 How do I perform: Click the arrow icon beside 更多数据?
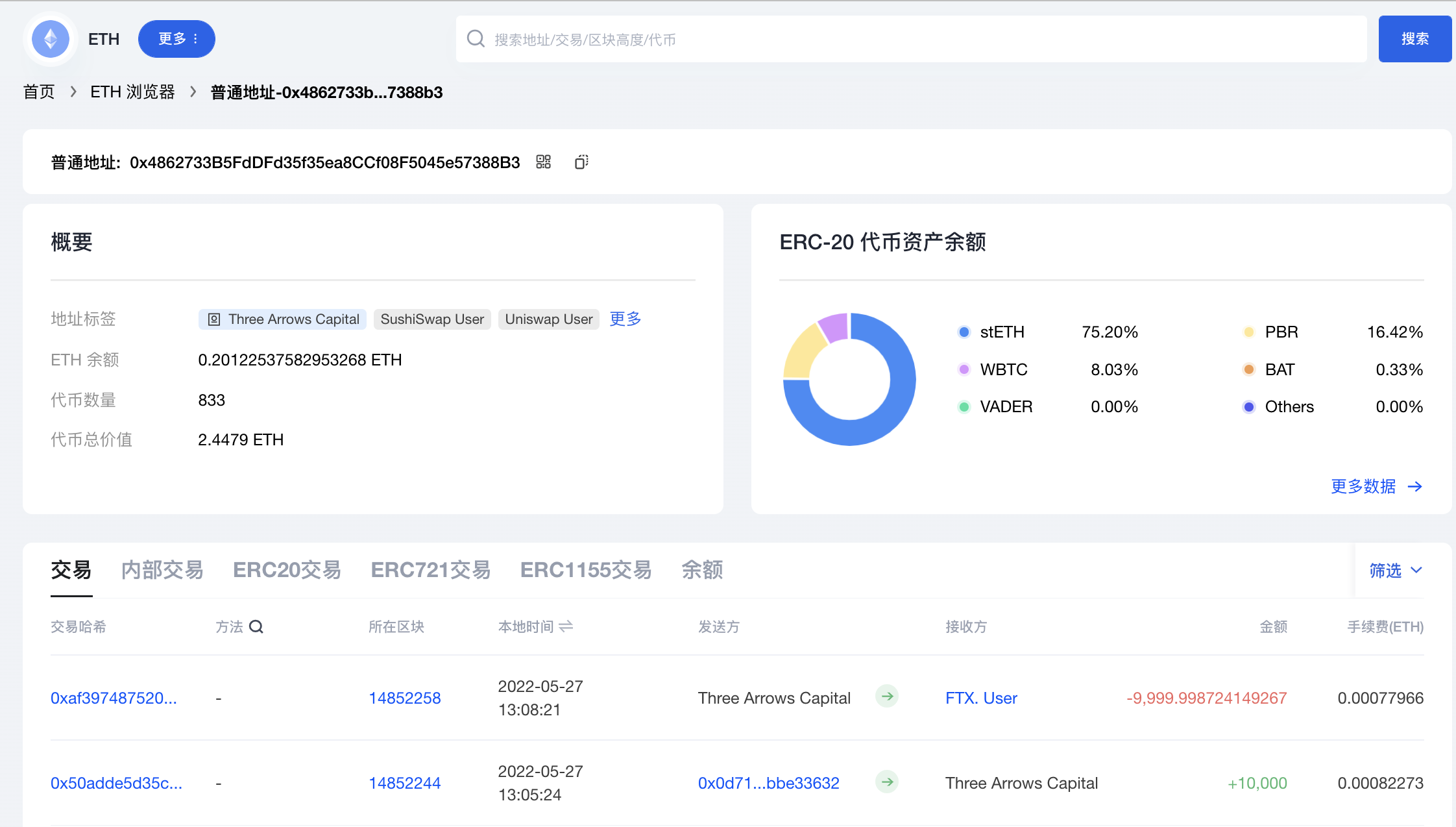1415,486
